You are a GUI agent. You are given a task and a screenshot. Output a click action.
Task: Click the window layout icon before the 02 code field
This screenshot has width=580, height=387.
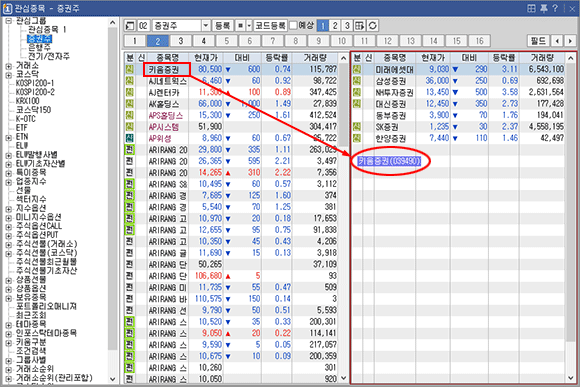click(x=130, y=26)
